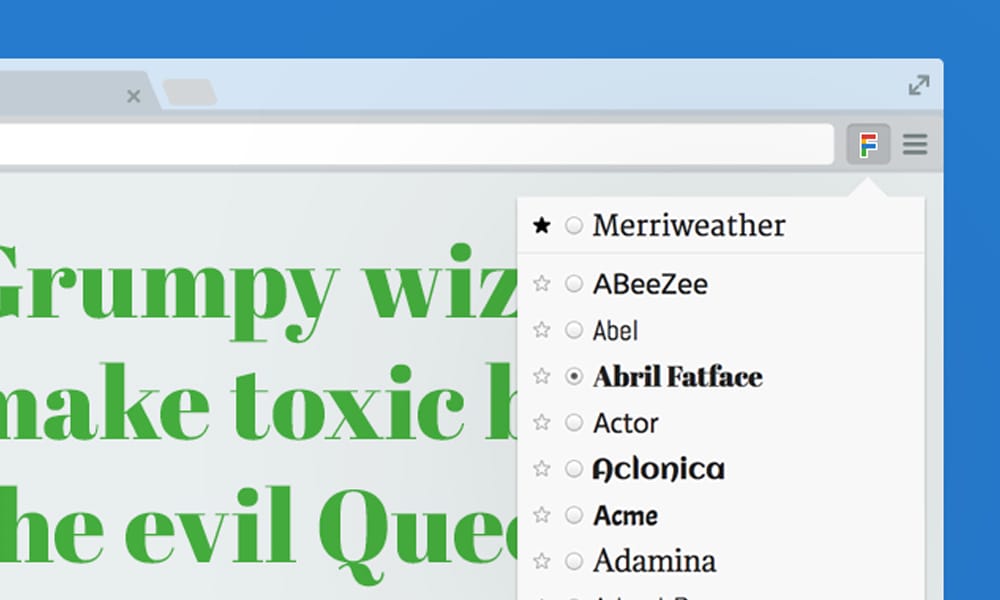1000x600 pixels.
Task: Favorite the Actor font
Action: [541, 423]
